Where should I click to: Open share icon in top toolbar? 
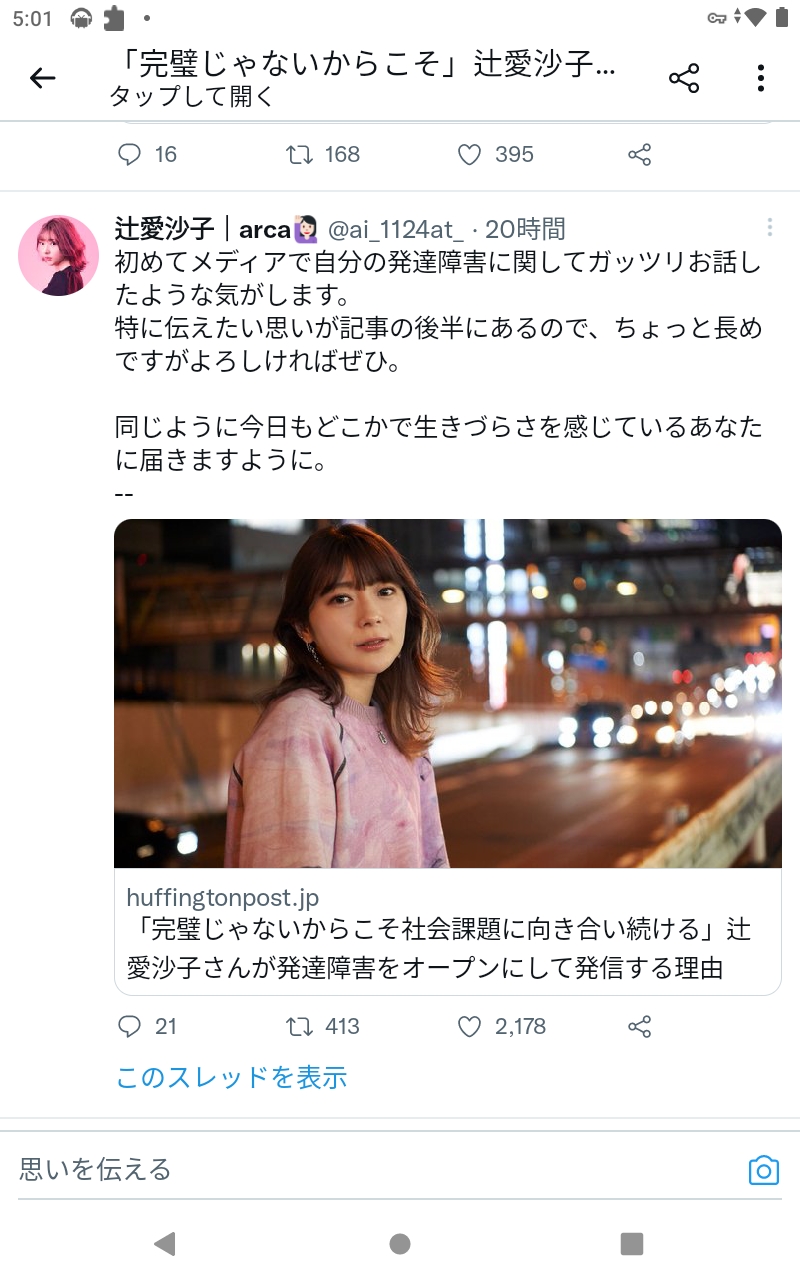[684, 78]
